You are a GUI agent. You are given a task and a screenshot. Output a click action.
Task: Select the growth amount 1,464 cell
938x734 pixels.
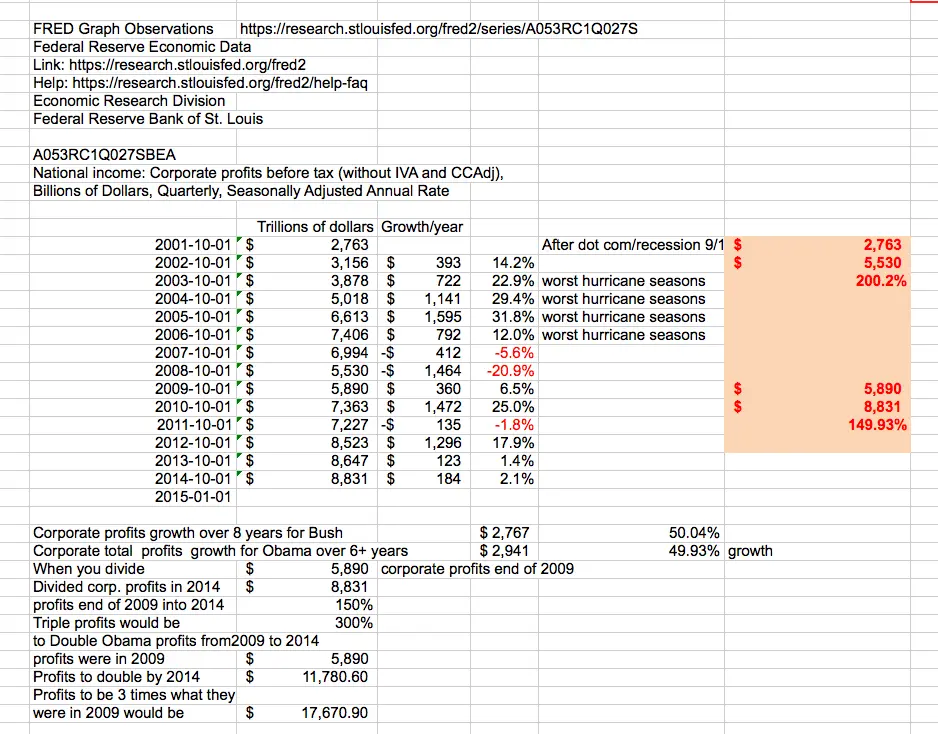(443, 371)
